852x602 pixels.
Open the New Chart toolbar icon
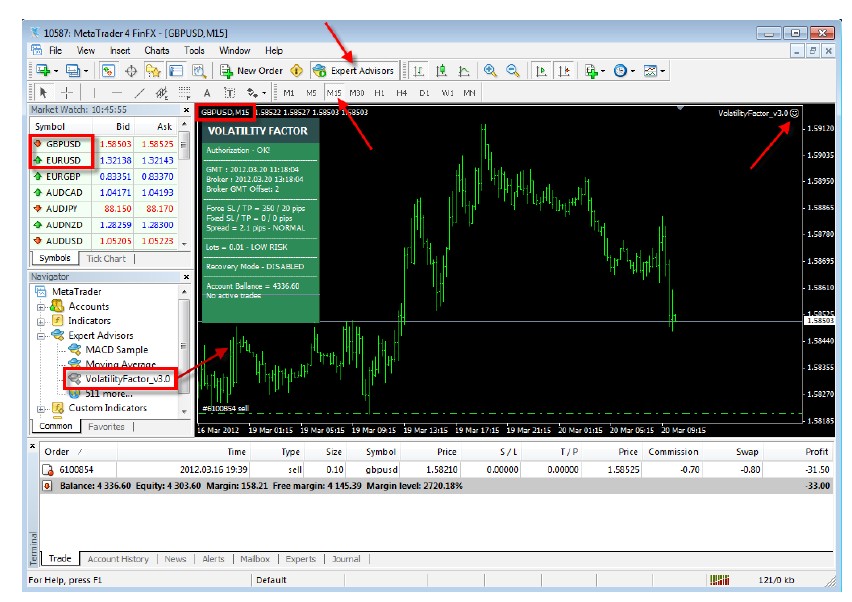pos(42,71)
